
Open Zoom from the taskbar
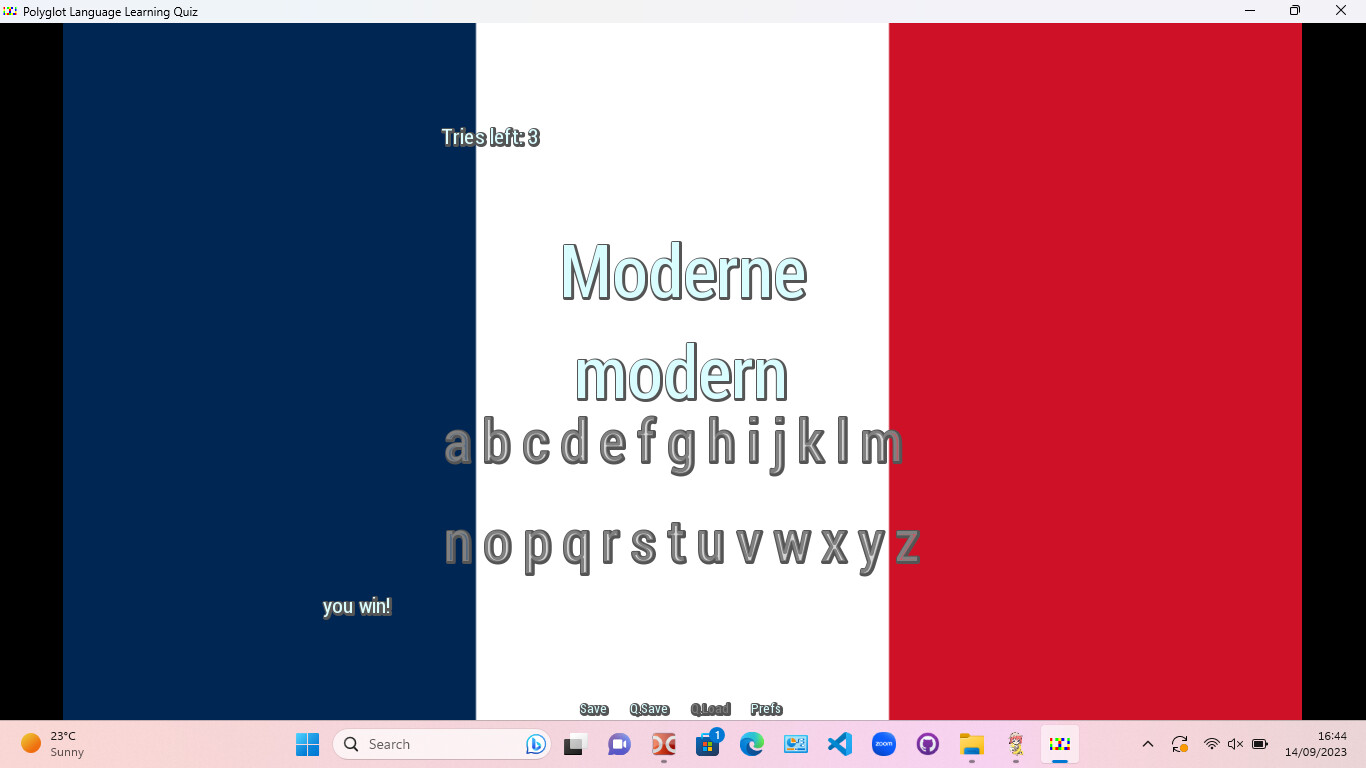[883, 744]
